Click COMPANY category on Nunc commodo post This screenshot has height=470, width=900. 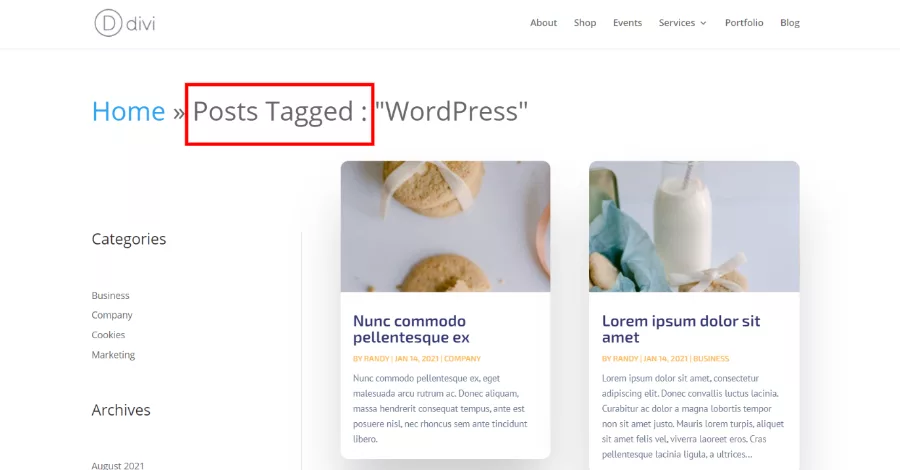pos(462,359)
